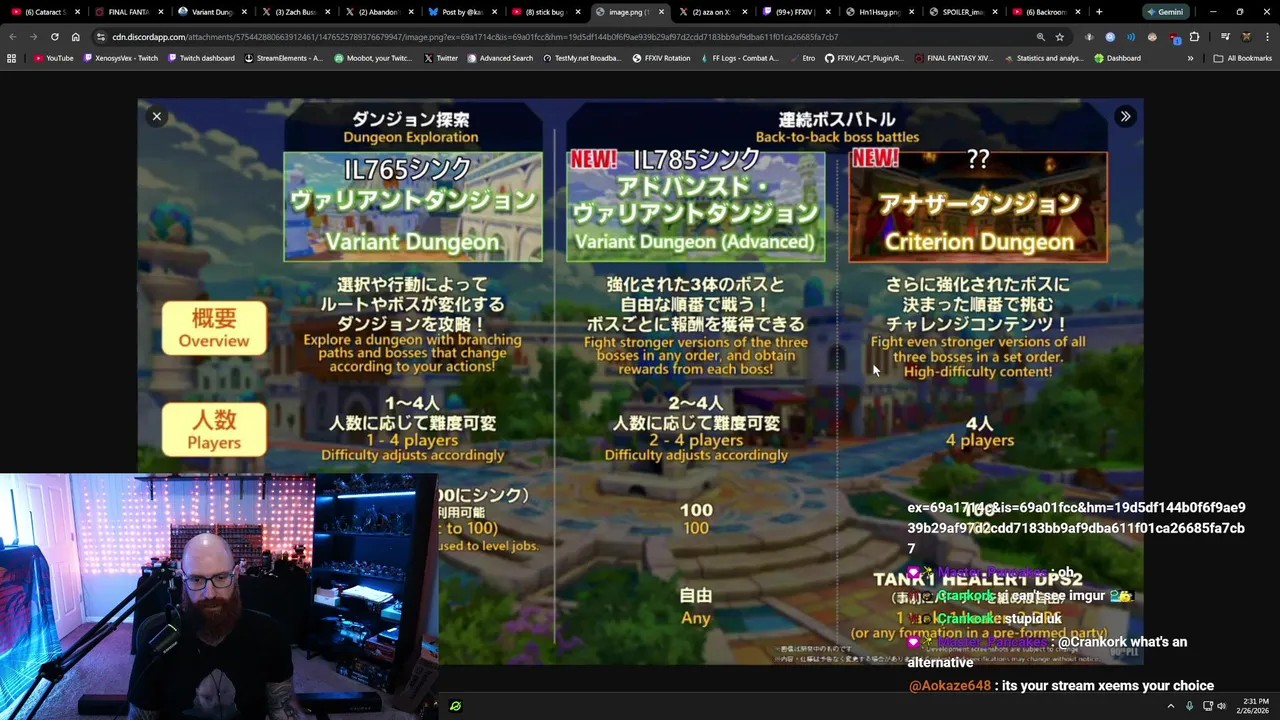The image size is (1280, 720).
Task: Expand the image panel chevron at right
Action: [1125, 117]
